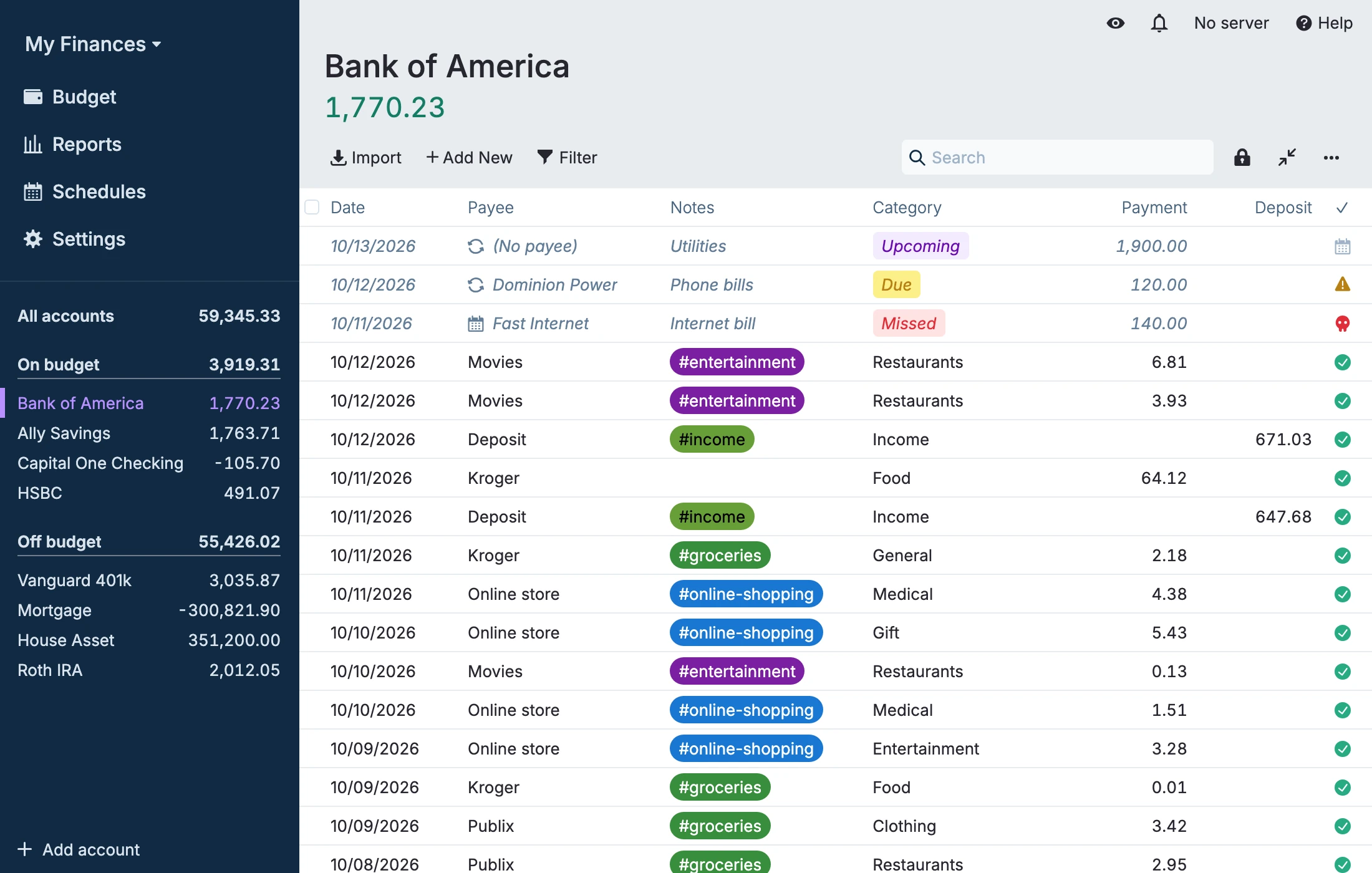This screenshot has width=1372, height=873.
Task: Toggle cleared status on the 64.12 Kroger row
Action: click(1342, 478)
